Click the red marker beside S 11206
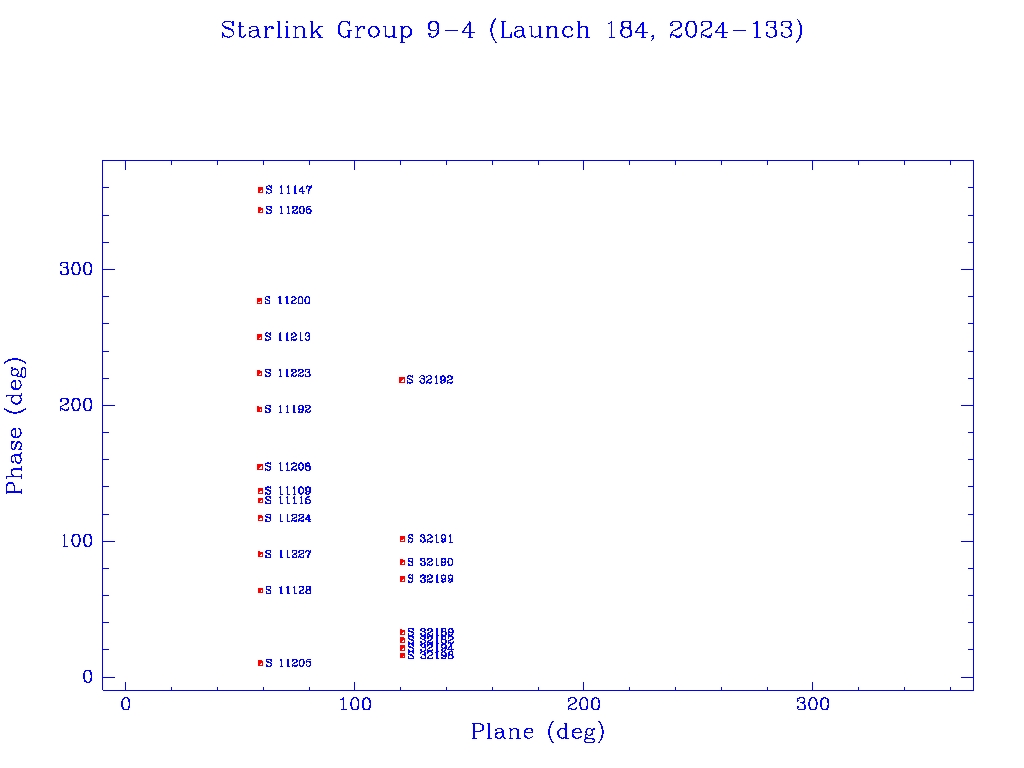The width and height of the screenshot is (1024, 768). pyautogui.click(x=261, y=210)
